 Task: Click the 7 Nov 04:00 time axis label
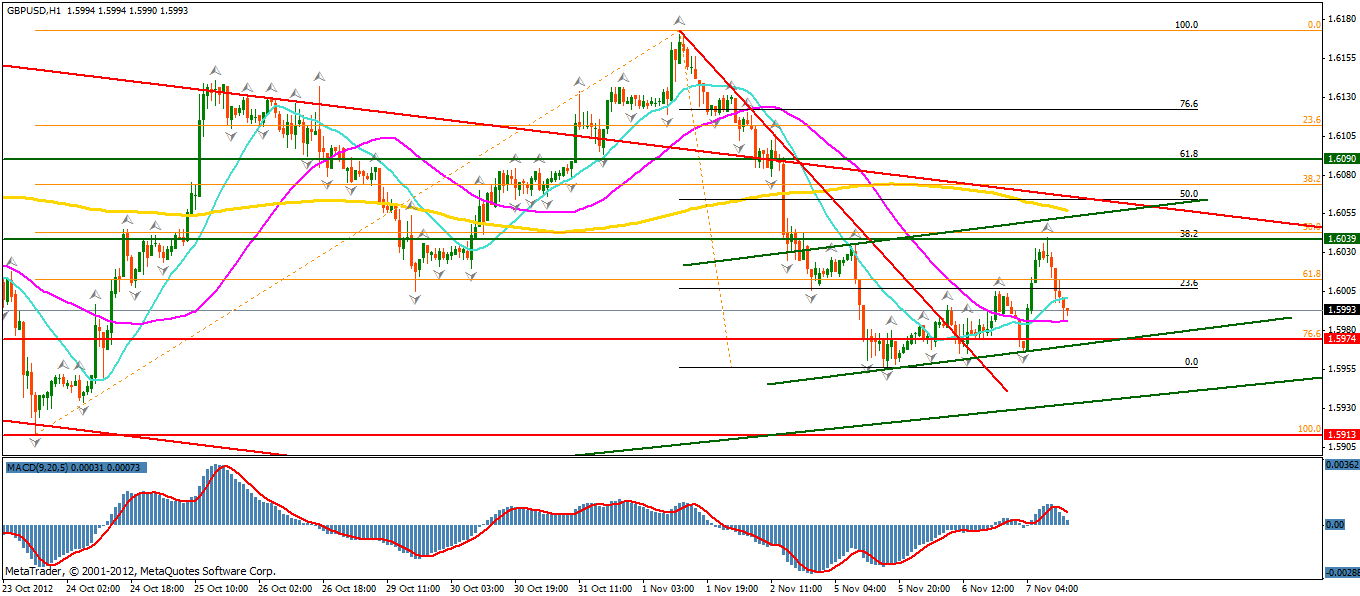click(x=1054, y=589)
